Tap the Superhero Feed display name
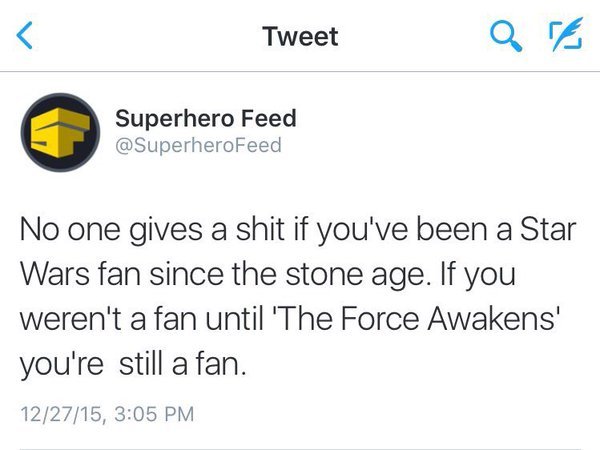 pos(206,118)
